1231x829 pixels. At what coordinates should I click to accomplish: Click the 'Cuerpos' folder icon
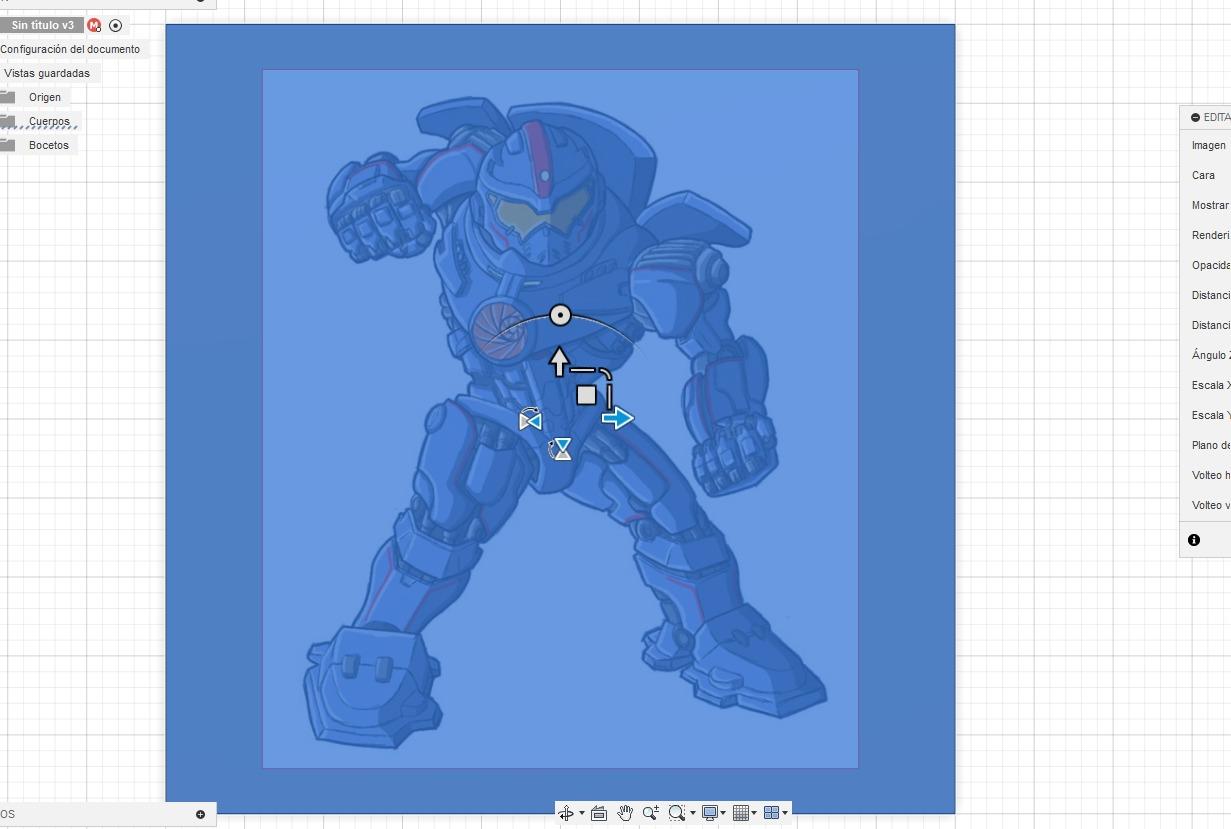pos(7,121)
